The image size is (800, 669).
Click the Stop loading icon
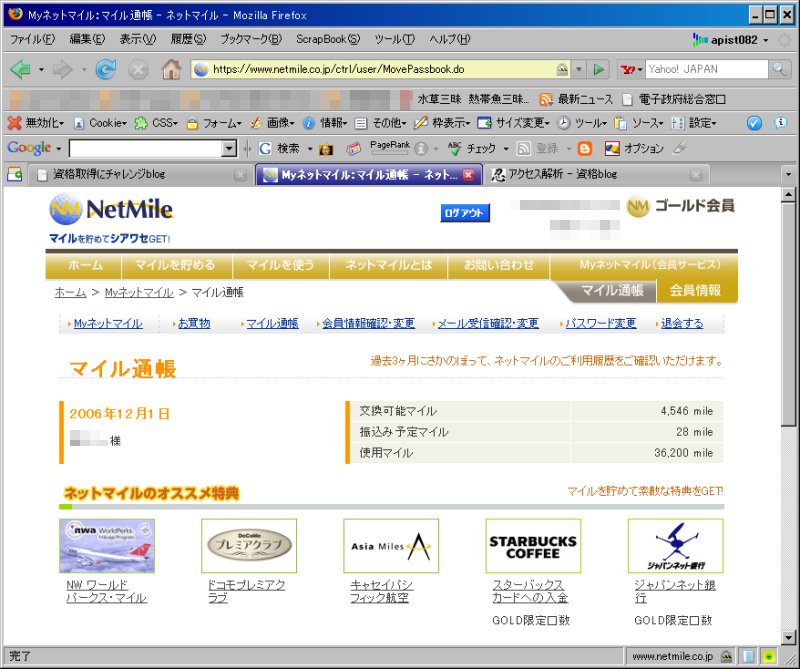pos(138,69)
